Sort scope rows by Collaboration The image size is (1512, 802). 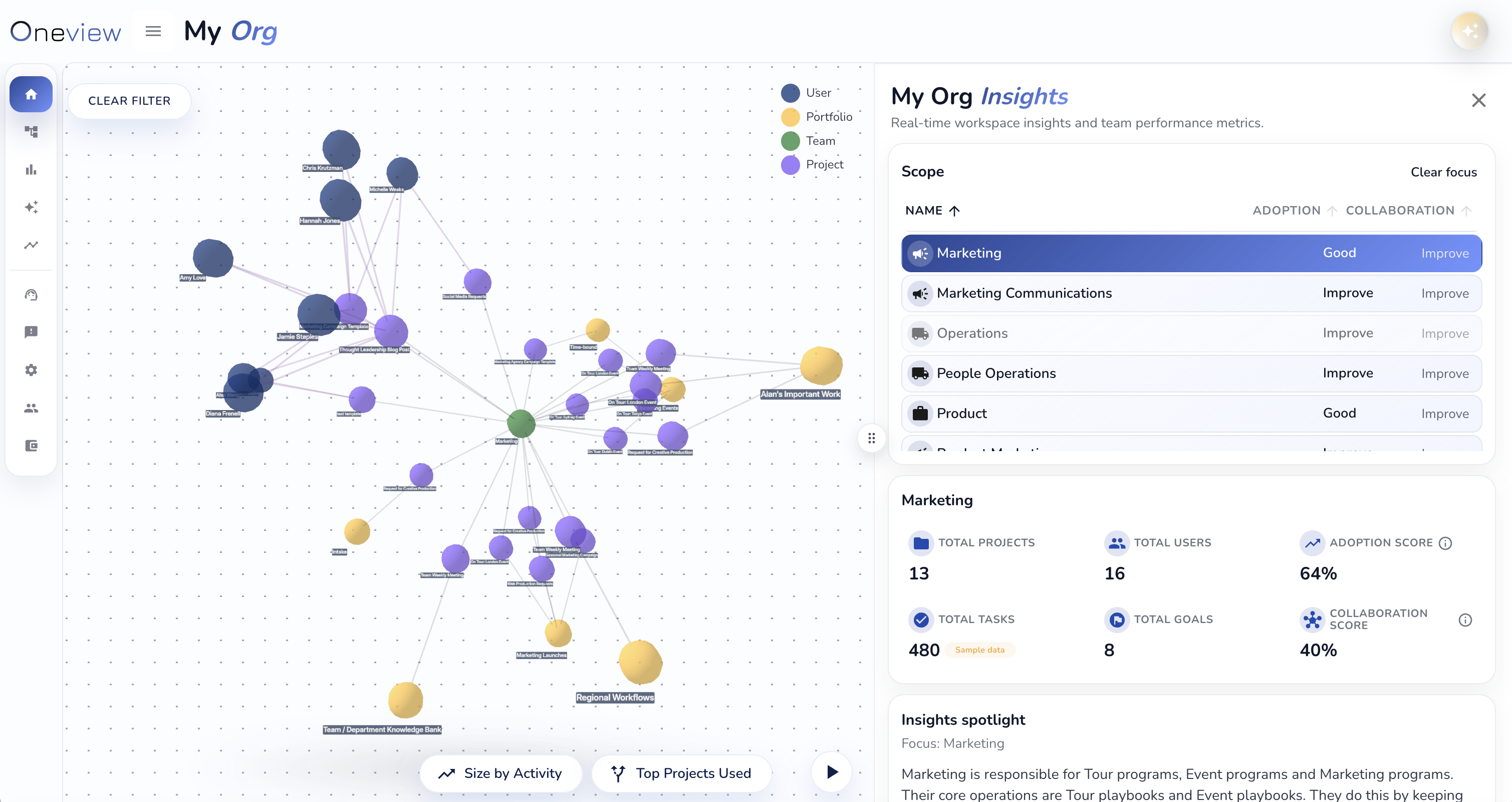pos(1408,210)
